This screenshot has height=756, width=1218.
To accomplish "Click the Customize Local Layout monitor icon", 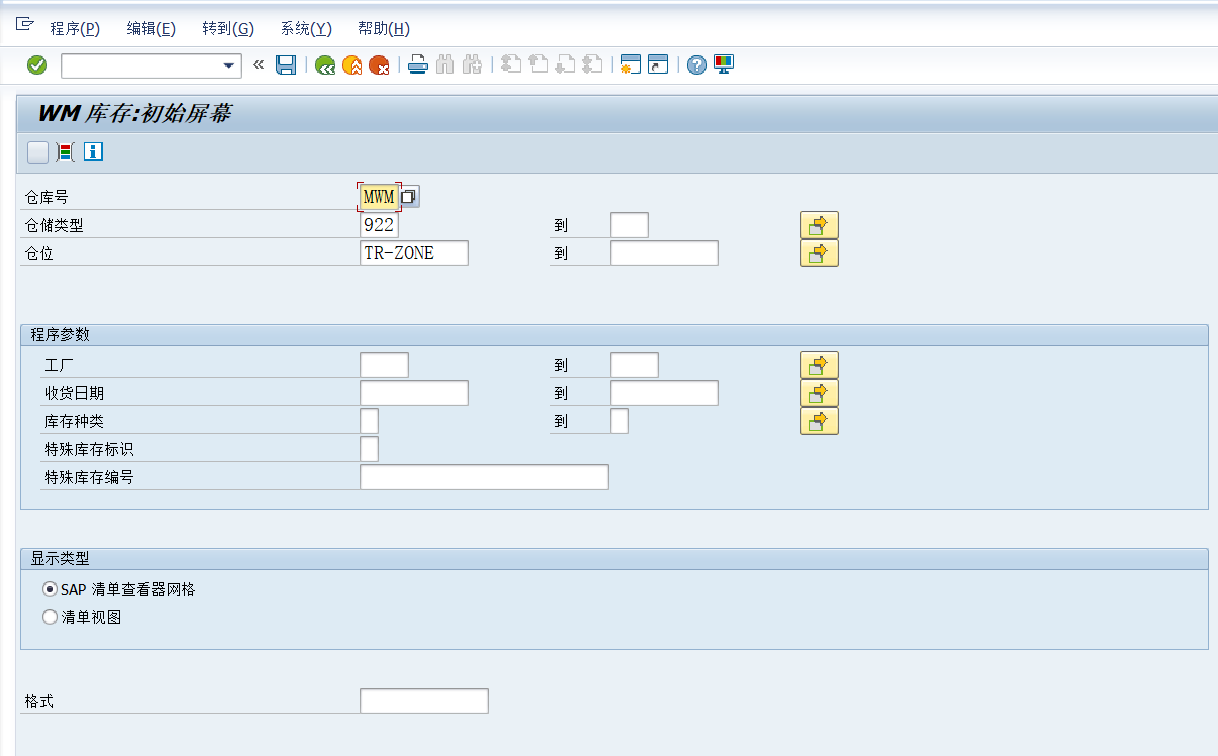I will (724, 65).
